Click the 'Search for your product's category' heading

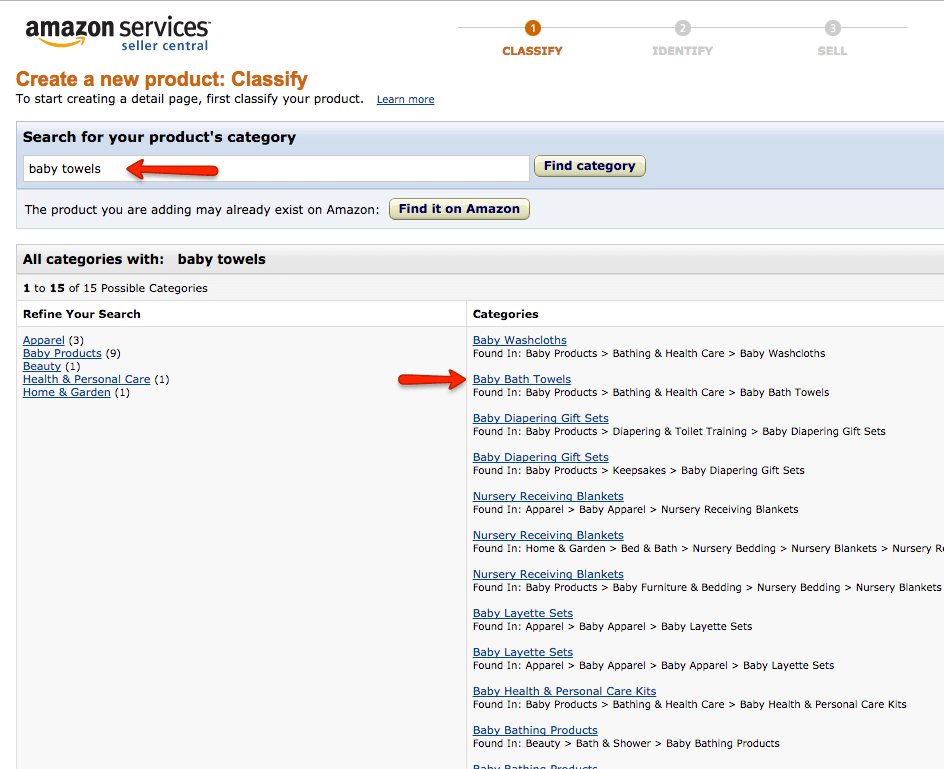[x=160, y=137]
